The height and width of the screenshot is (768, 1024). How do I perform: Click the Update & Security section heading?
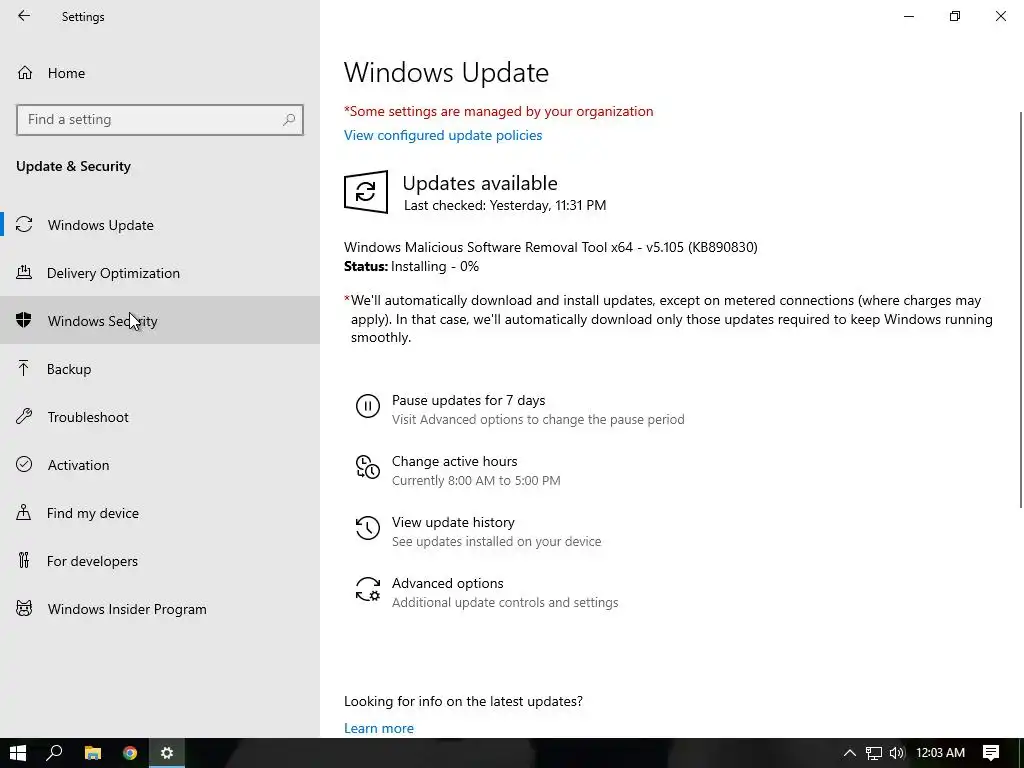click(x=73, y=166)
